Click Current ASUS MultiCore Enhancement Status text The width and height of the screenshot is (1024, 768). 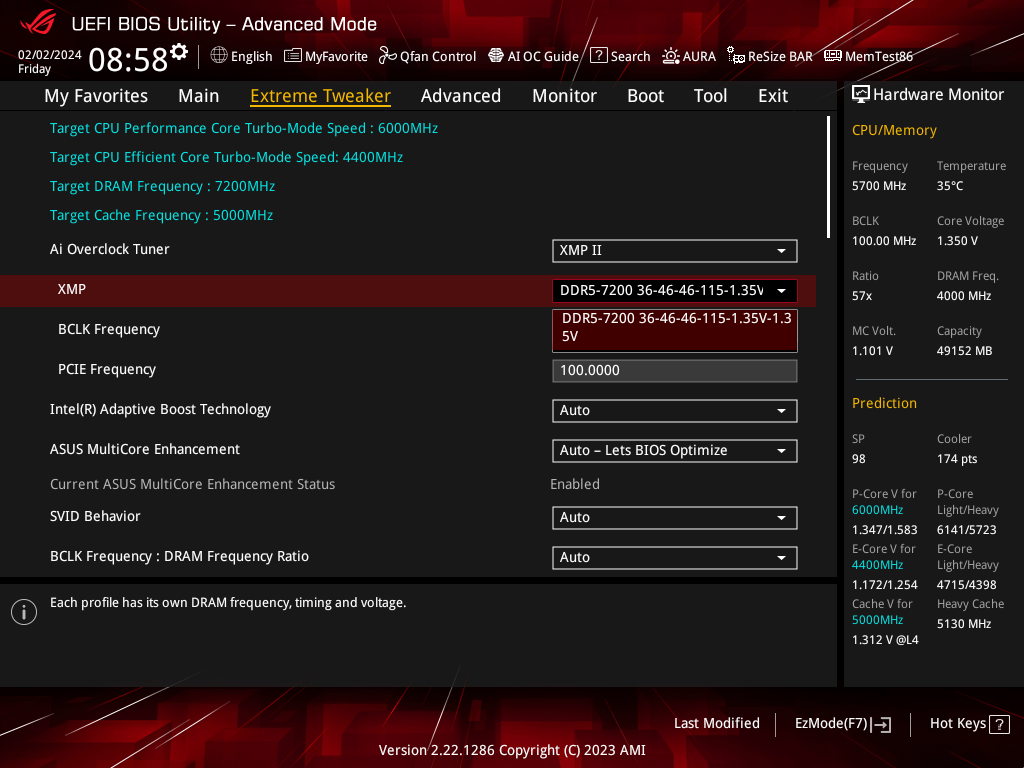pyautogui.click(x=193, y=485)
